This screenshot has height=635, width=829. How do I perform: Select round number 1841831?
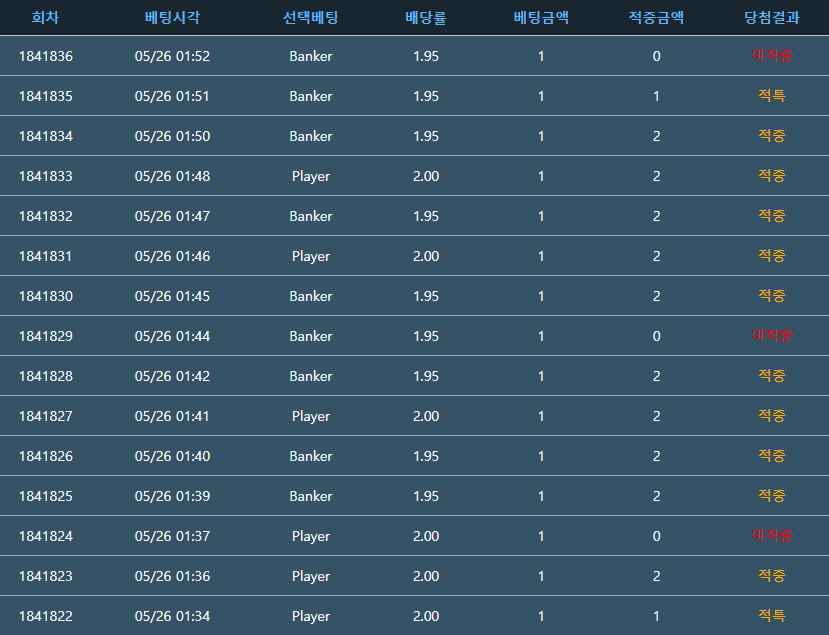[x=45, y=256]
